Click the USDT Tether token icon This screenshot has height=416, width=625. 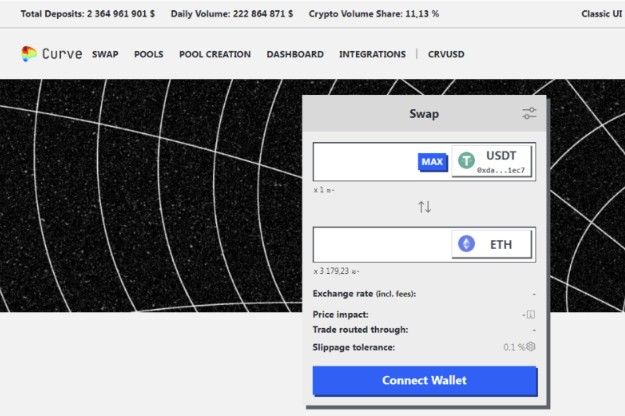pyautogui.click(x=466, y=161)
